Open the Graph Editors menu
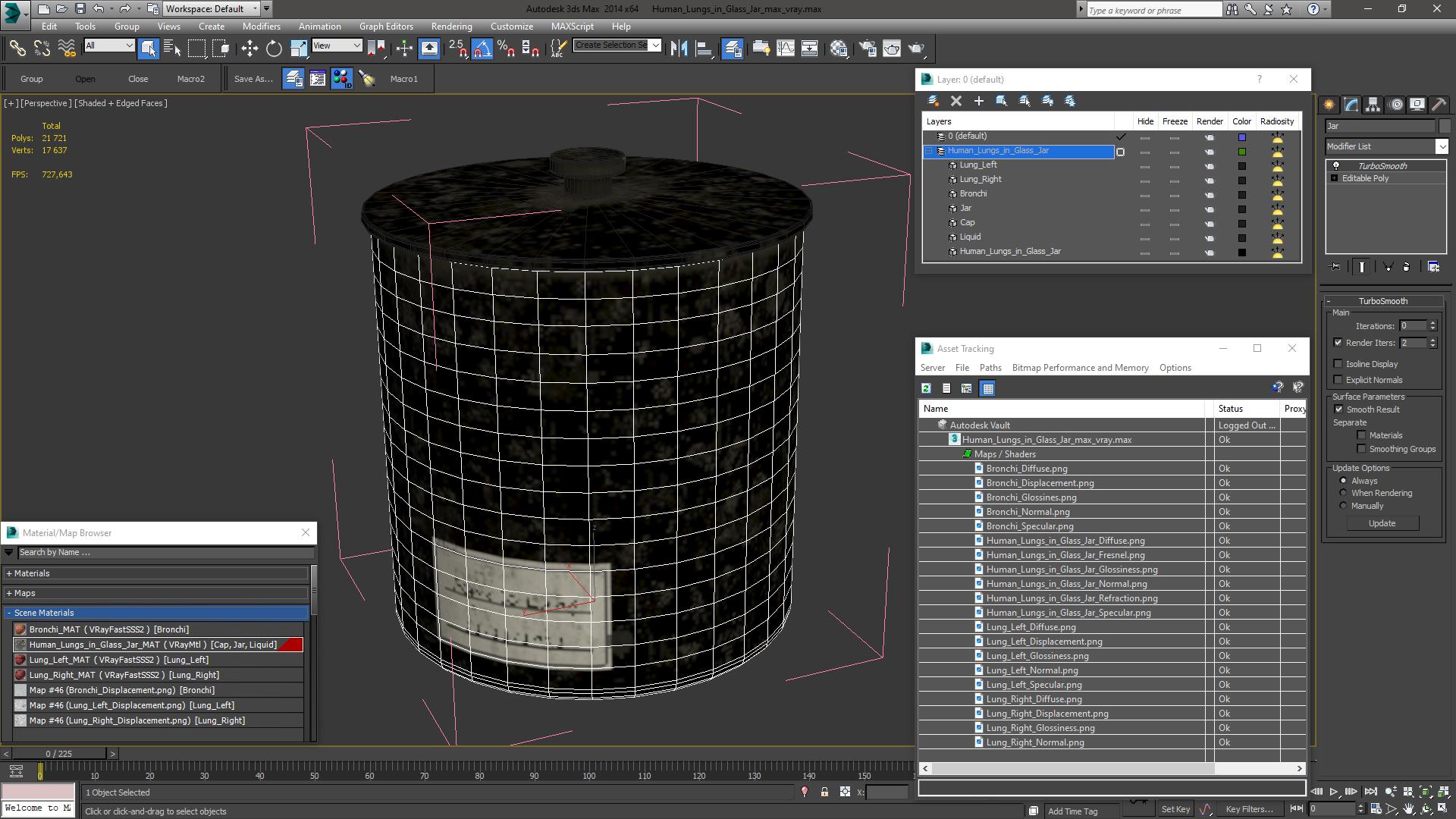This screenshot has width=1456, height=819. point(386,26)
